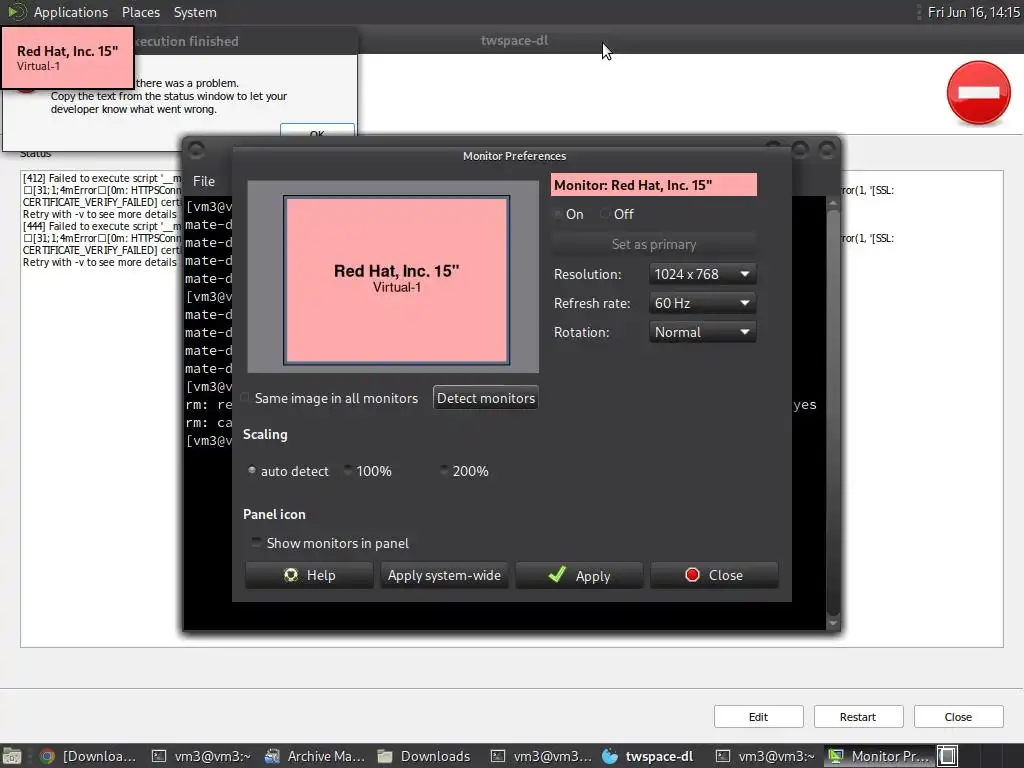Select the Off monitor radio button
This screenshot has height=768, width=1024.
tap(605, 214)
